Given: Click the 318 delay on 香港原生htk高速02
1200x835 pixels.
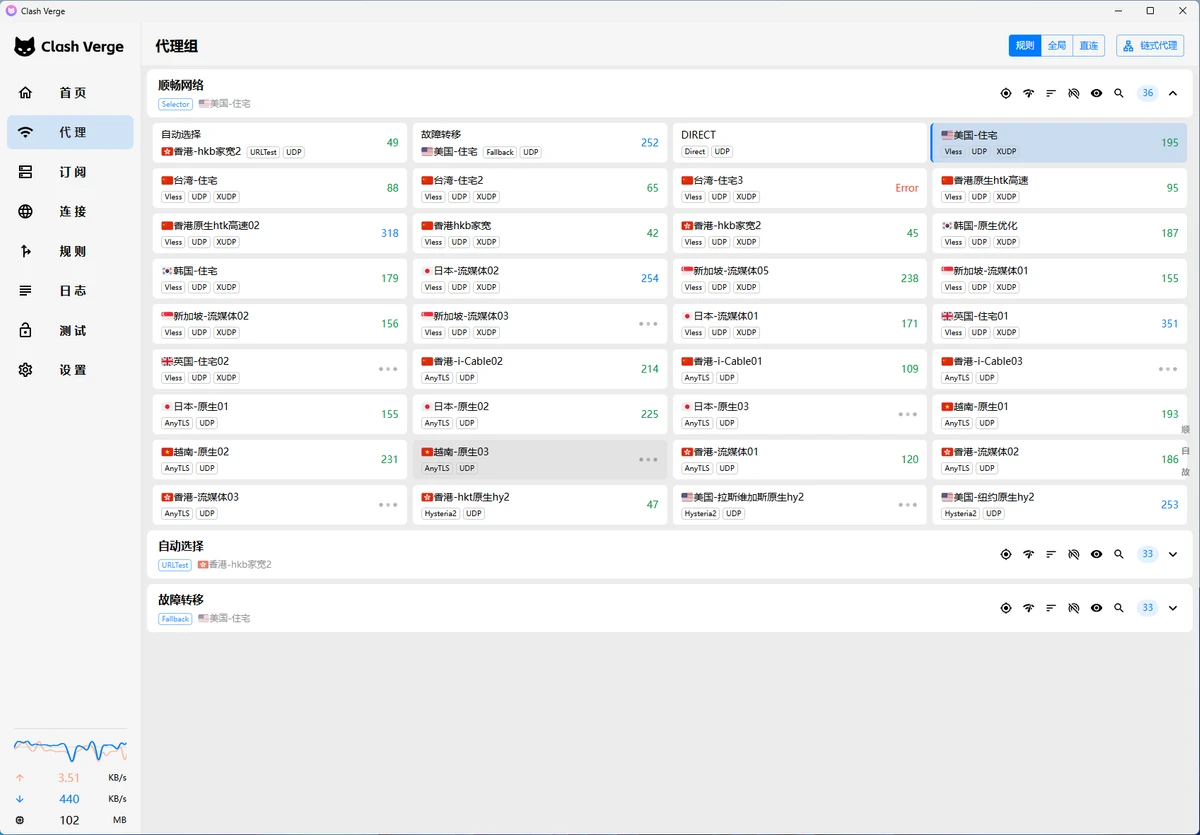Looking at the screenshot, I should coord(389,233).
